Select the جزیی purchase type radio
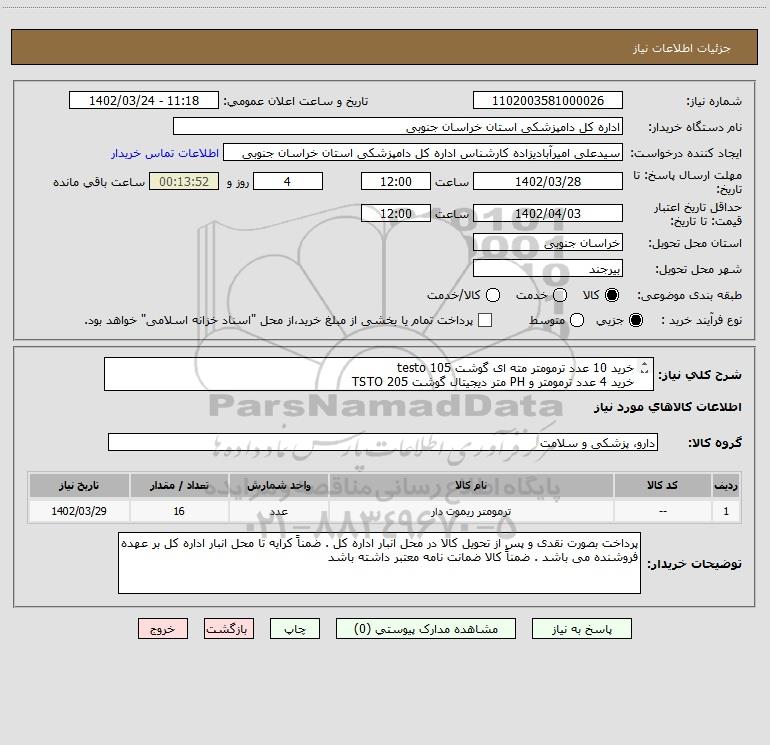The width and height of the screenshot is (770, 745). pyautogui.click(x=636, y=320)
